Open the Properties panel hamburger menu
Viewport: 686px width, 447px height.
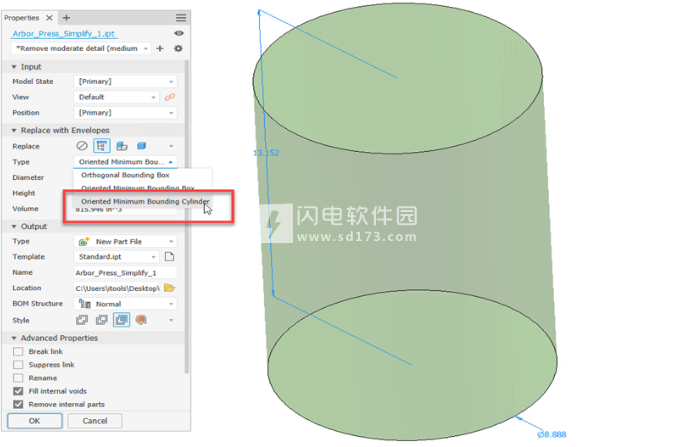(181, 18)
